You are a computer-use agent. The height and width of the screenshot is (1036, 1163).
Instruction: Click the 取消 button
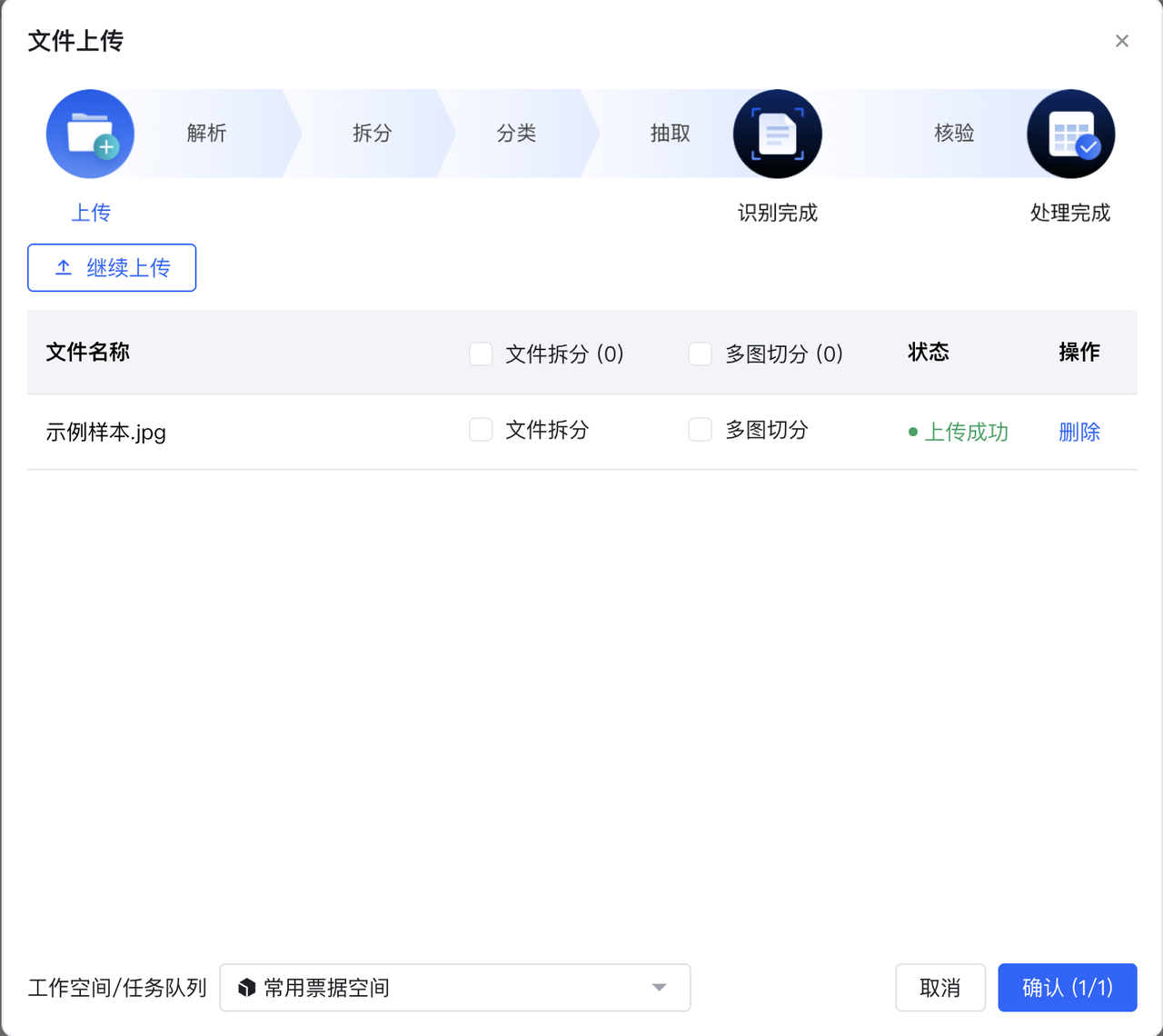(940, 988)
